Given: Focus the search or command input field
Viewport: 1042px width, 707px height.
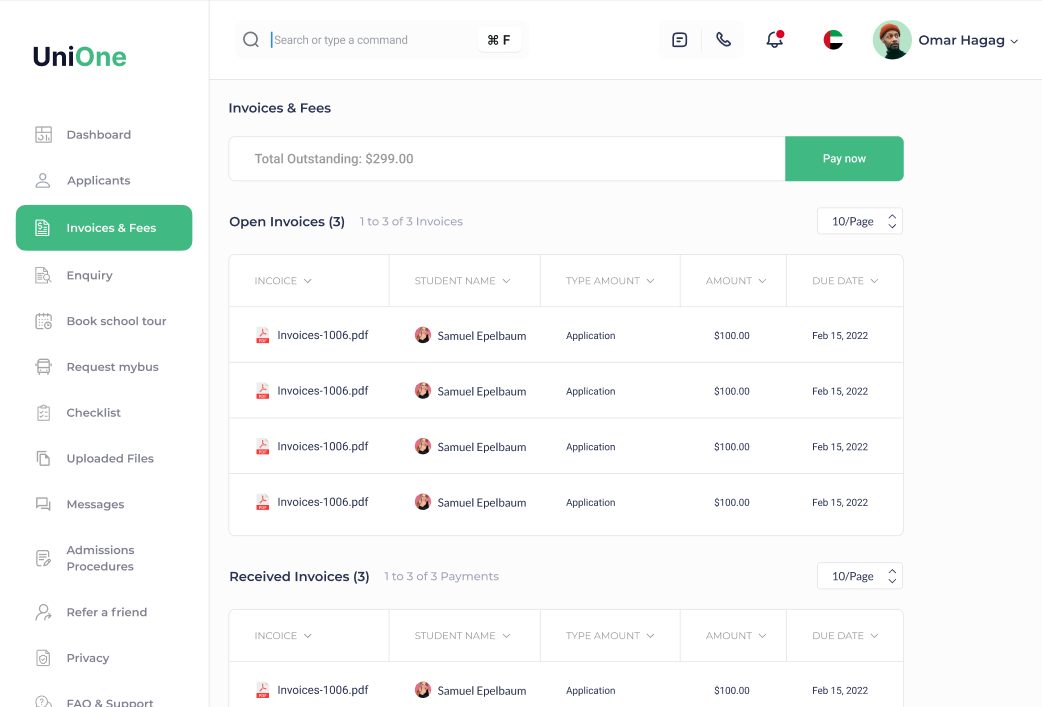Looking at the screenshot, I should pyautogui.click(x=370, y=40).
